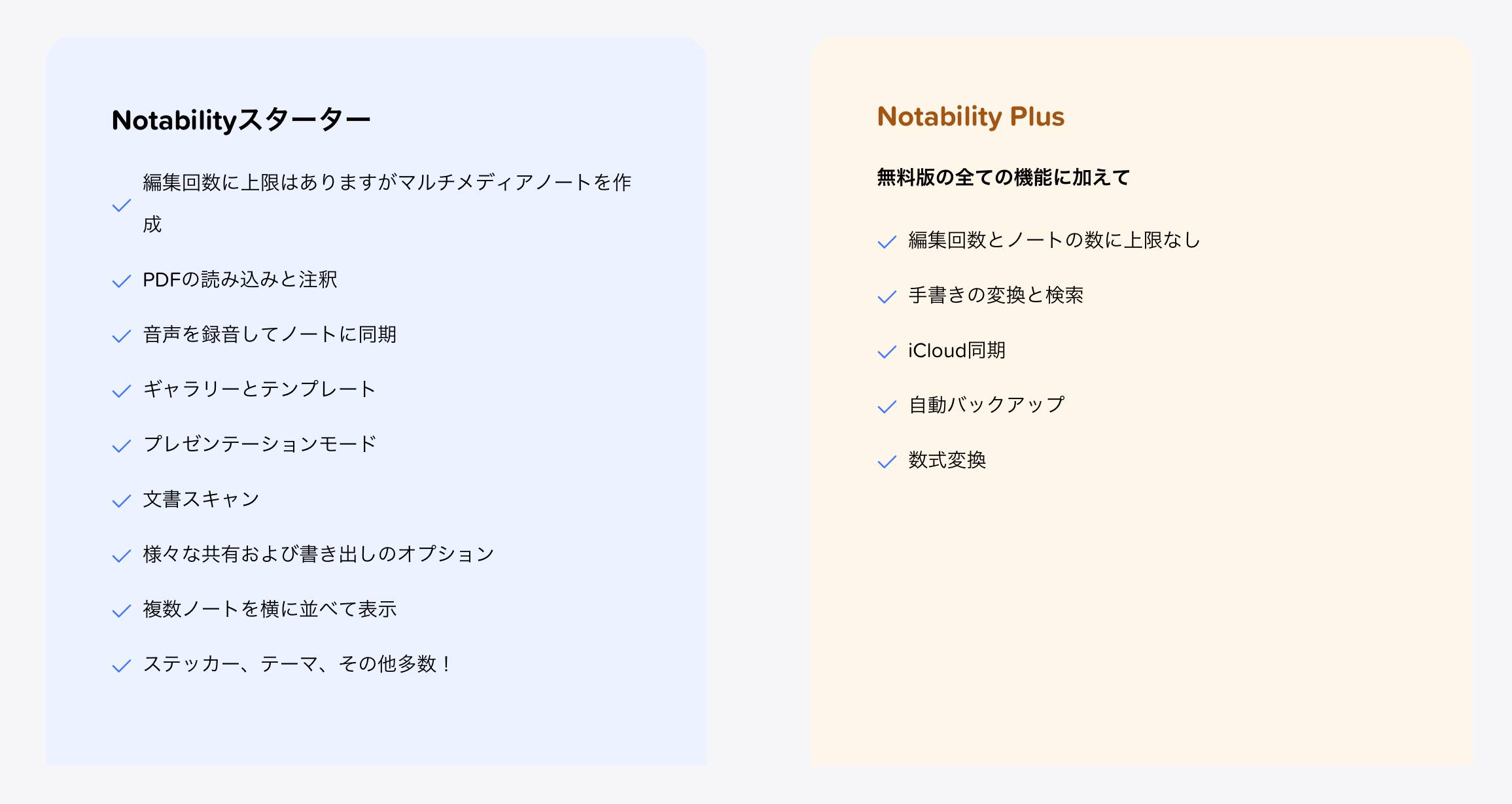
Task: Select the checkmark beside ギャラリーとテンプレート
Action: click(122, 391)
